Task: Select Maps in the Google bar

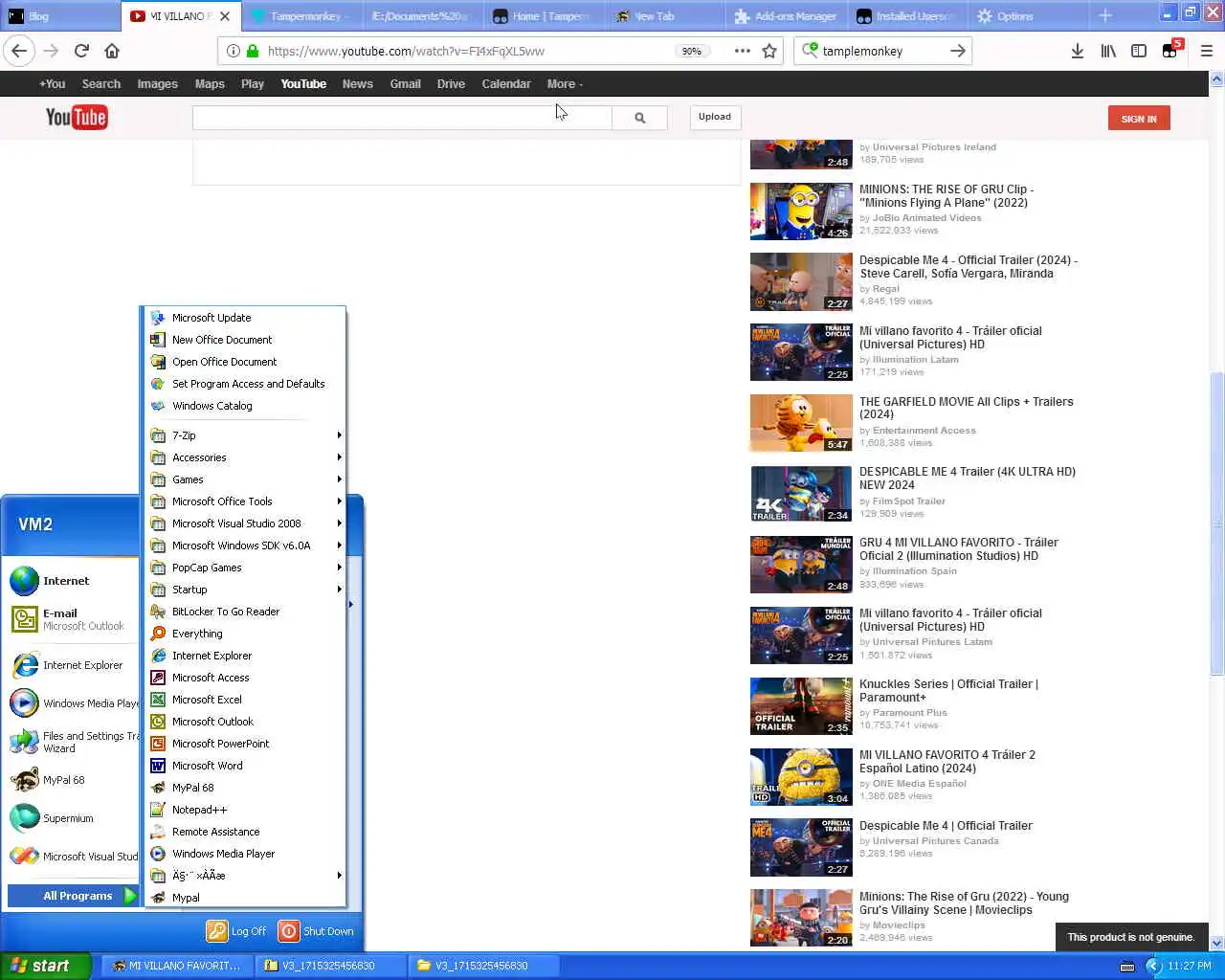Action: (x=210, y=84)
